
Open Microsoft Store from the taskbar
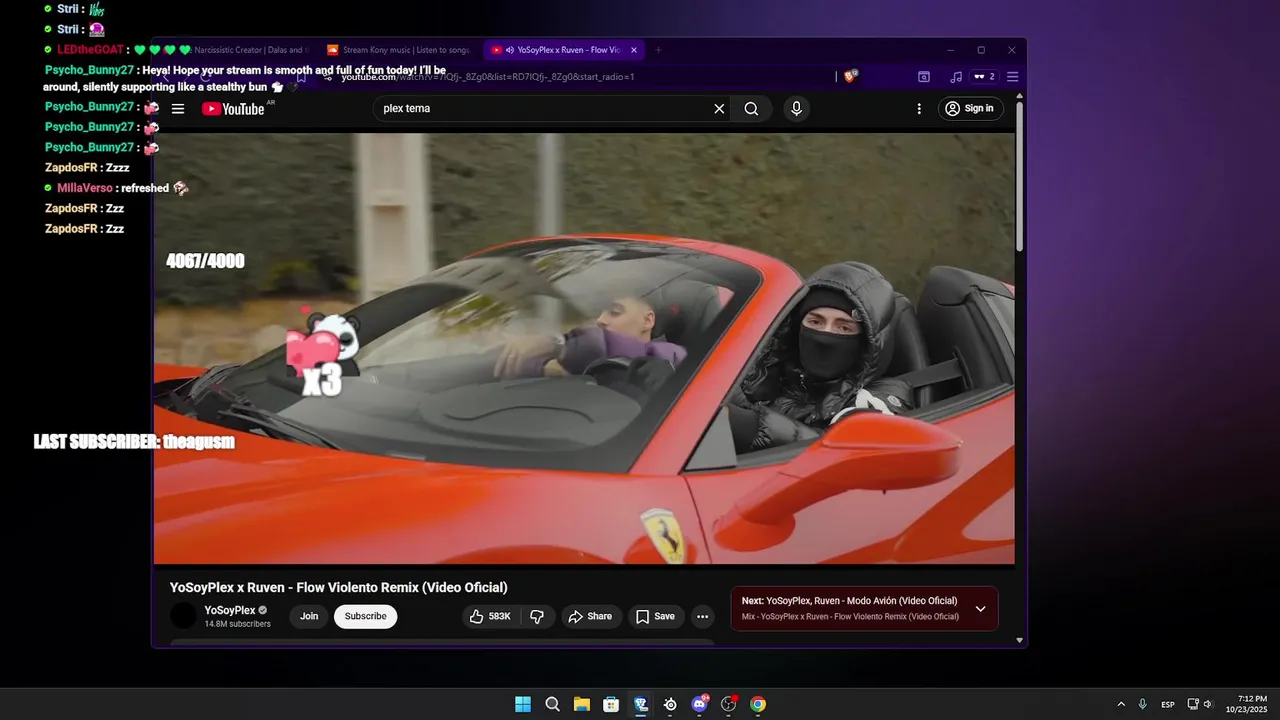(611, 705)
